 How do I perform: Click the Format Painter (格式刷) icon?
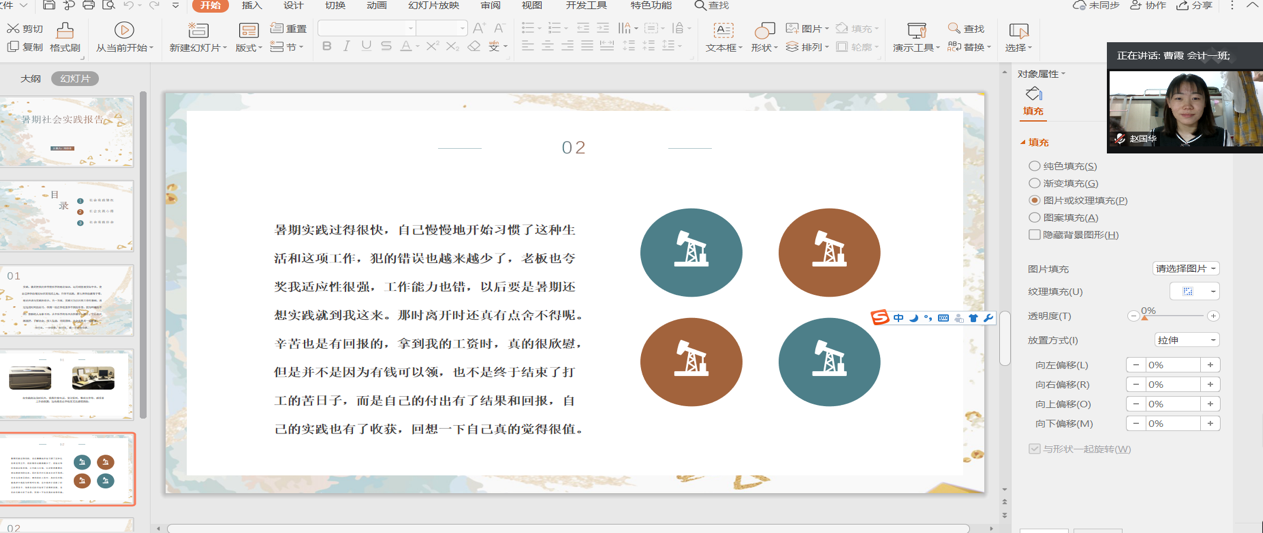pyautogui.click(x=65, y=31)
